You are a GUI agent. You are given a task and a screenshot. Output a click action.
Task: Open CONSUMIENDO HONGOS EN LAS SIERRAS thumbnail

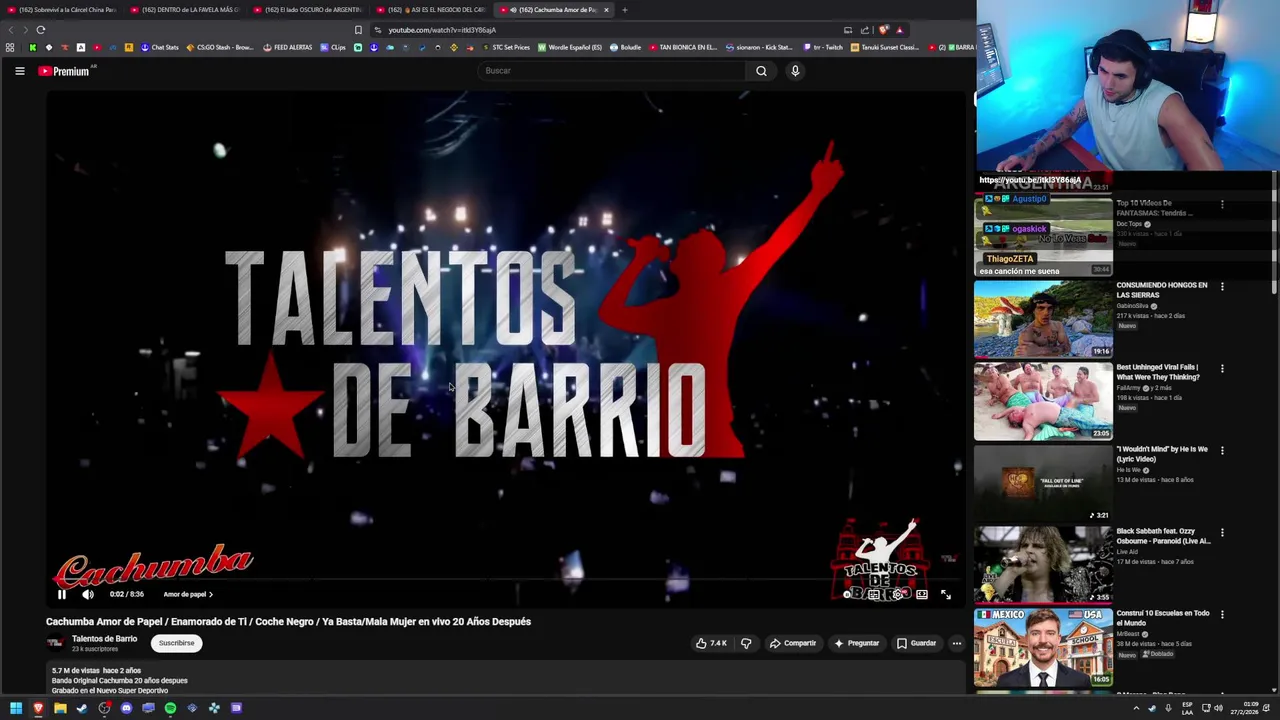1043,319
